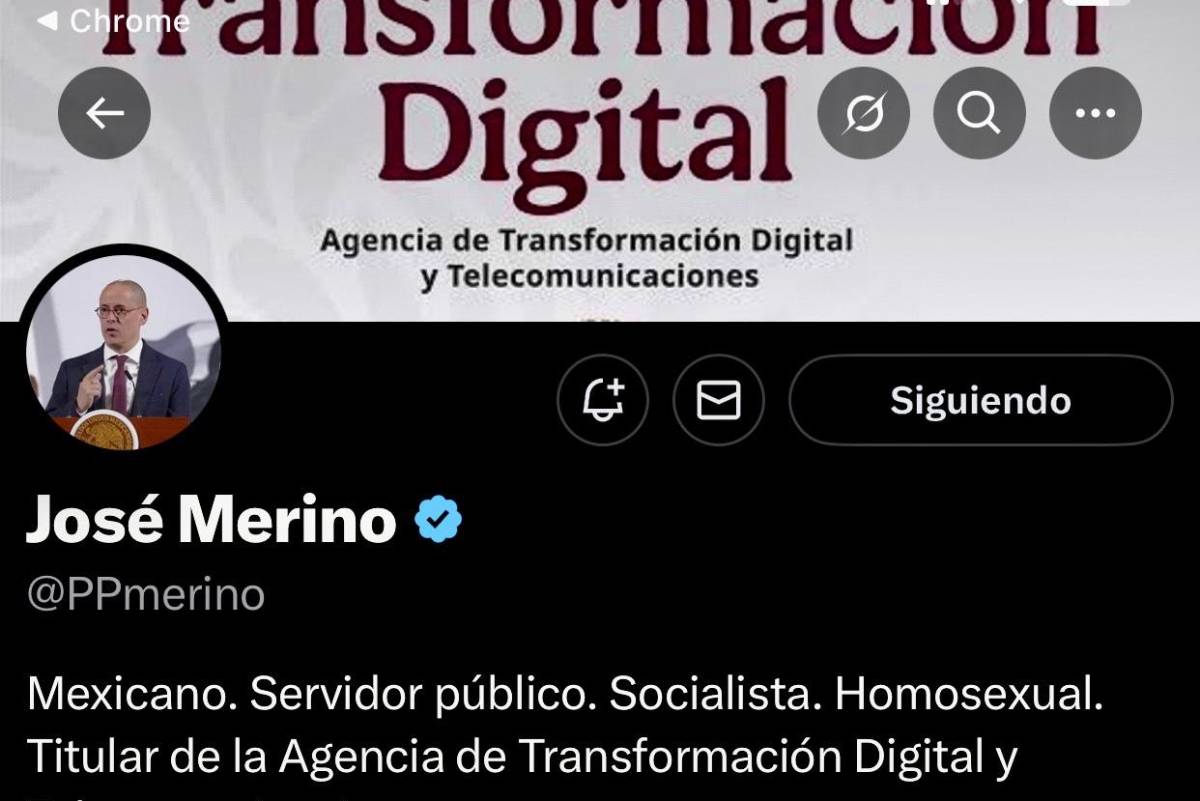Enable post notifications with bell icon
1200x801 pixels.
pos(603,400)
